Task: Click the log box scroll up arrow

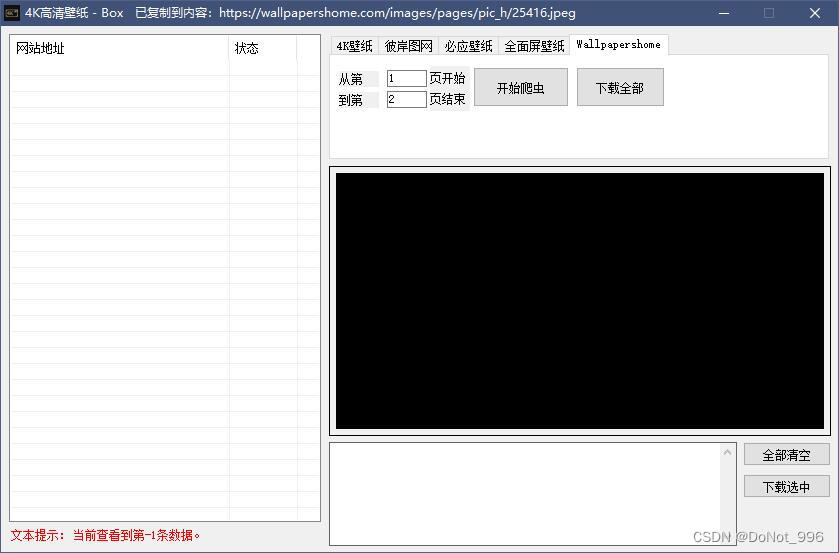Action: click(727, 453)
